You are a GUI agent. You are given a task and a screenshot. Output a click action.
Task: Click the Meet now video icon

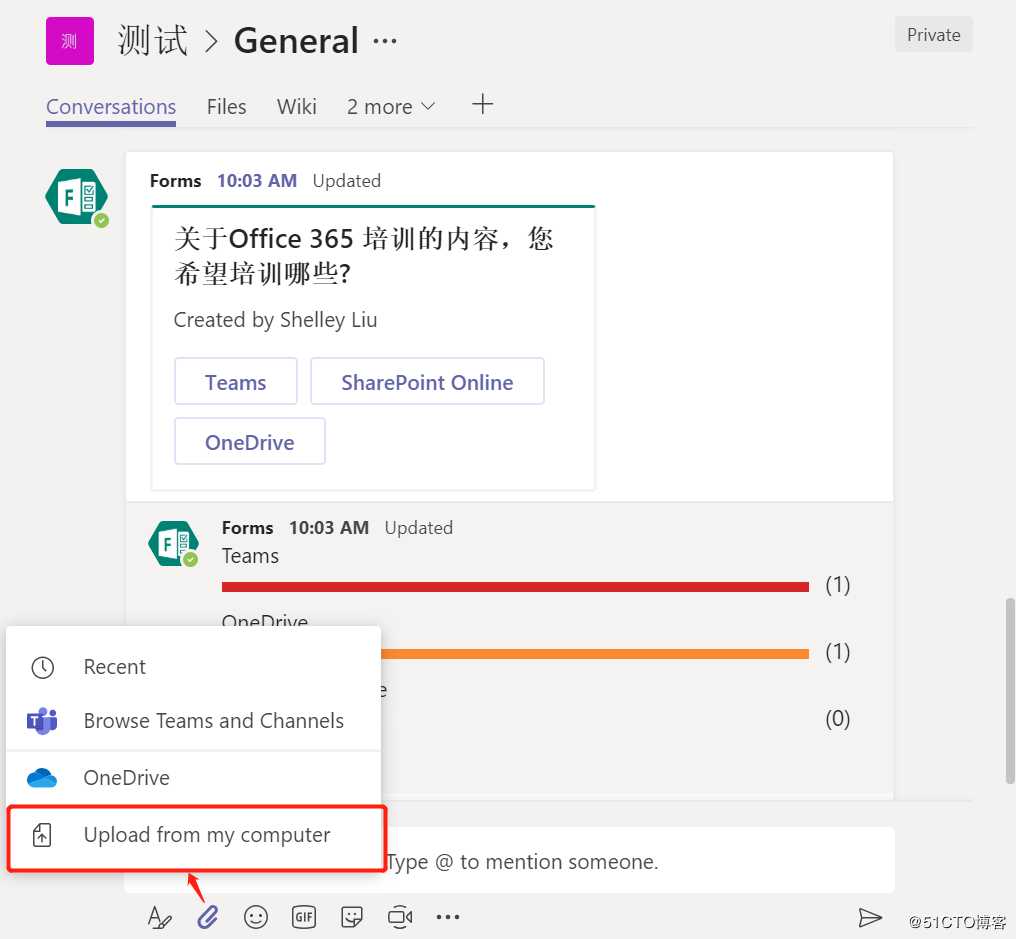click(400, 917)
